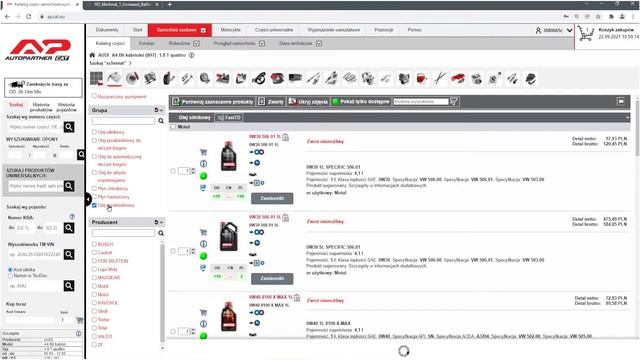Select the brake disc category icon
Viewport: 640px width, 360px height.
(132, 78)
